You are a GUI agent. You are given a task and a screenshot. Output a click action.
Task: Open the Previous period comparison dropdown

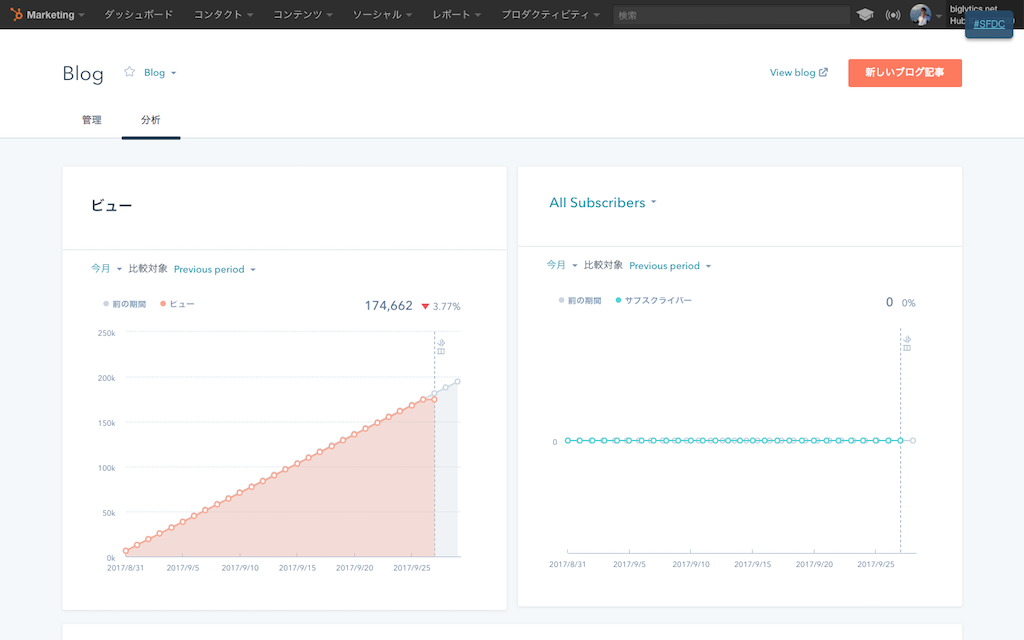tap(212, 269)
